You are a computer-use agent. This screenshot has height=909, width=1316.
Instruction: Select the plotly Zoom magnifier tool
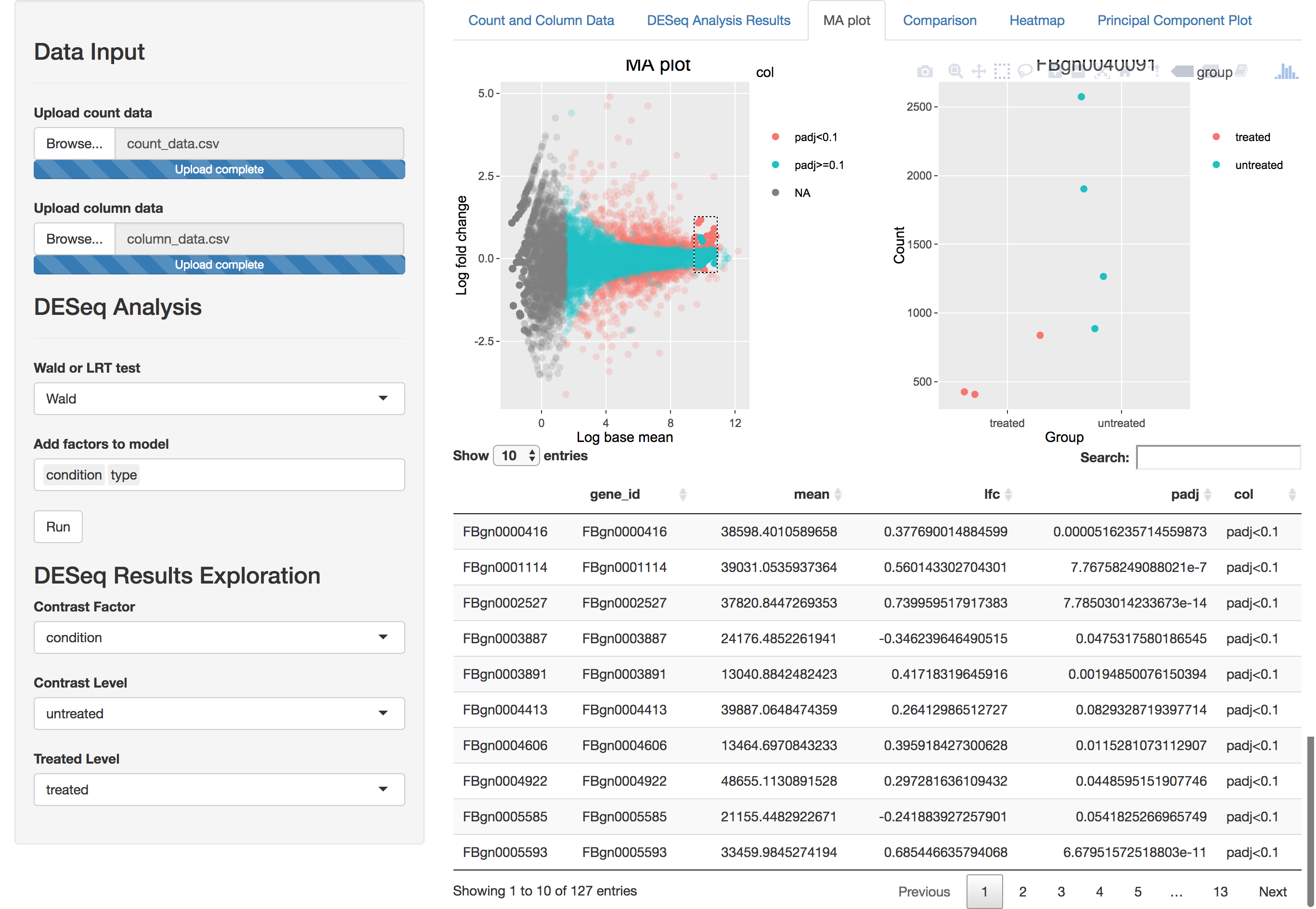(x=955, y=71)
